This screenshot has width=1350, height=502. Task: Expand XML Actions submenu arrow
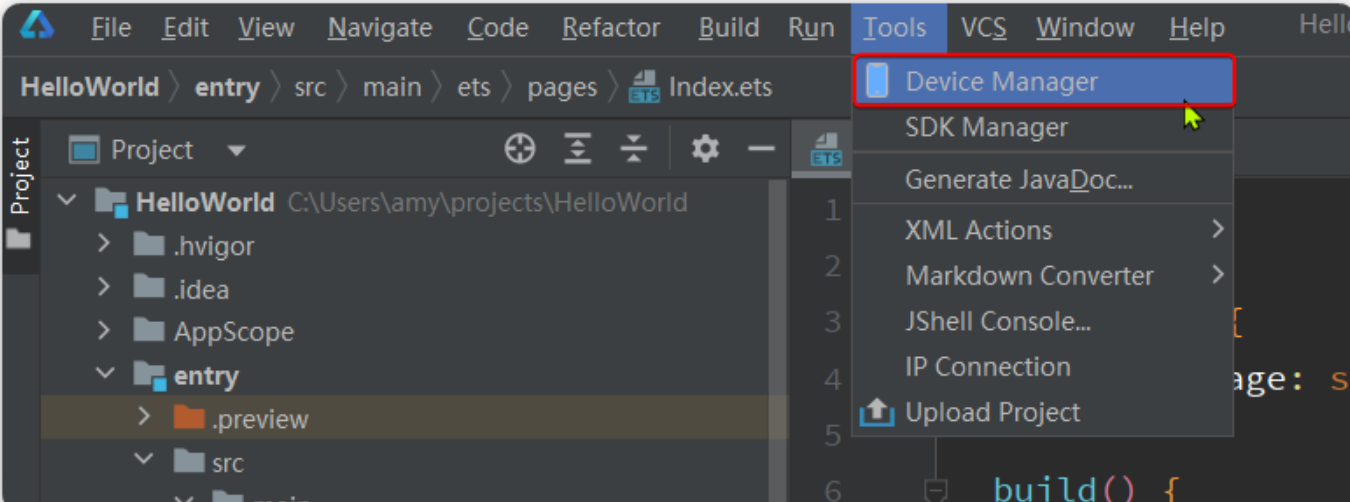(x=1217, y=230)
